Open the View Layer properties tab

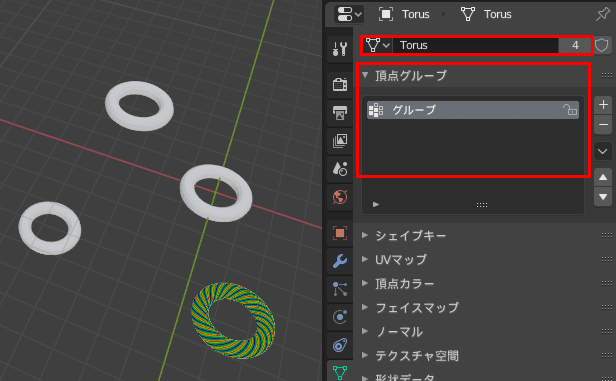click(x=340, y=141)
